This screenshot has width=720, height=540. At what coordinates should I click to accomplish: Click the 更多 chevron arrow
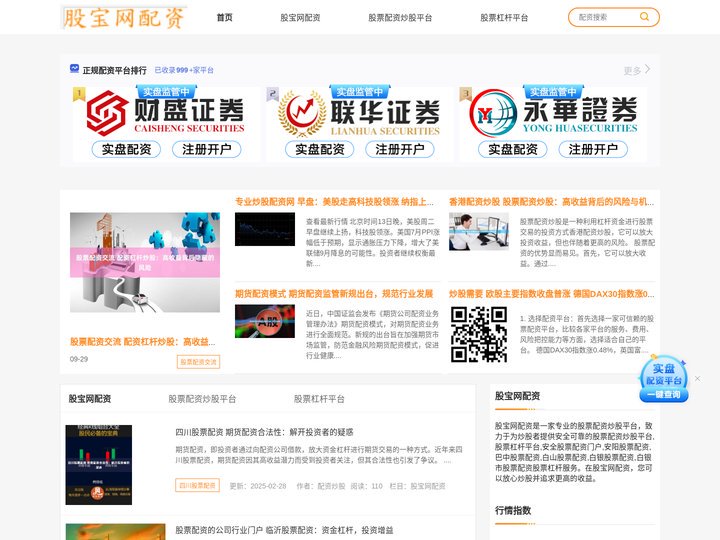[647, 69]
